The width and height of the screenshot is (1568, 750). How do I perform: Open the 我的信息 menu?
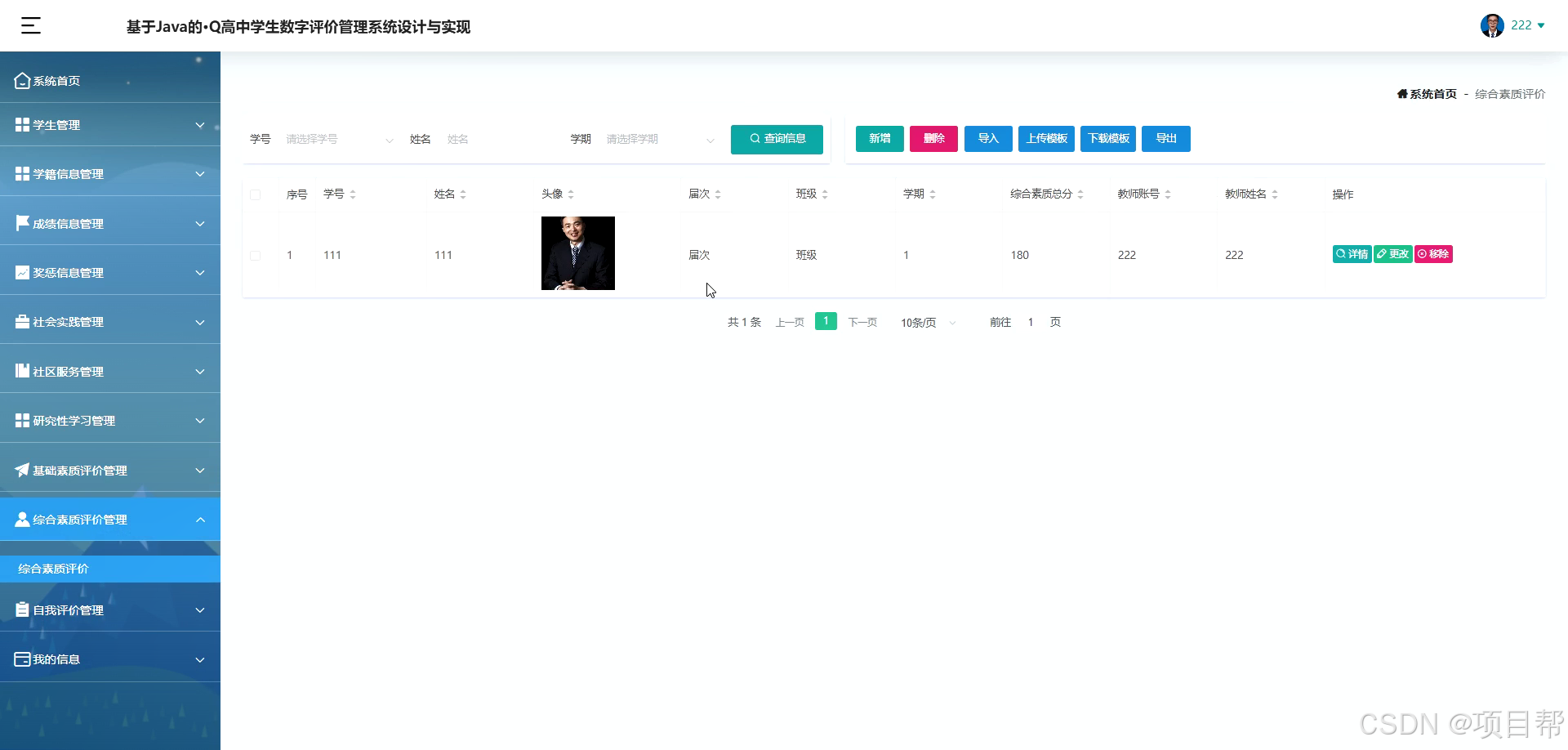pos(110,659)
